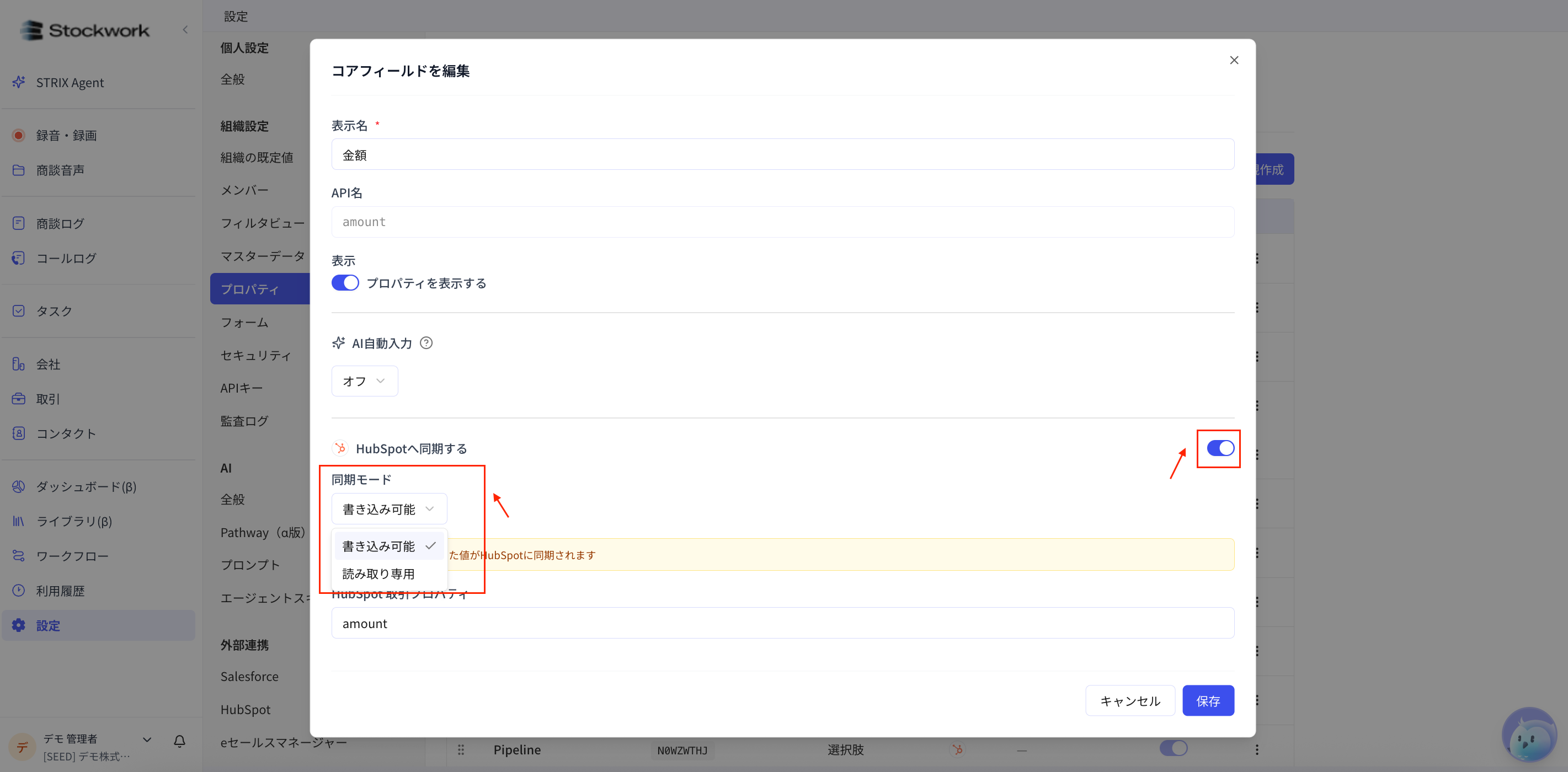Open プロンプト settings
This screenshot has height=772, width=1568.
point(250,565)
